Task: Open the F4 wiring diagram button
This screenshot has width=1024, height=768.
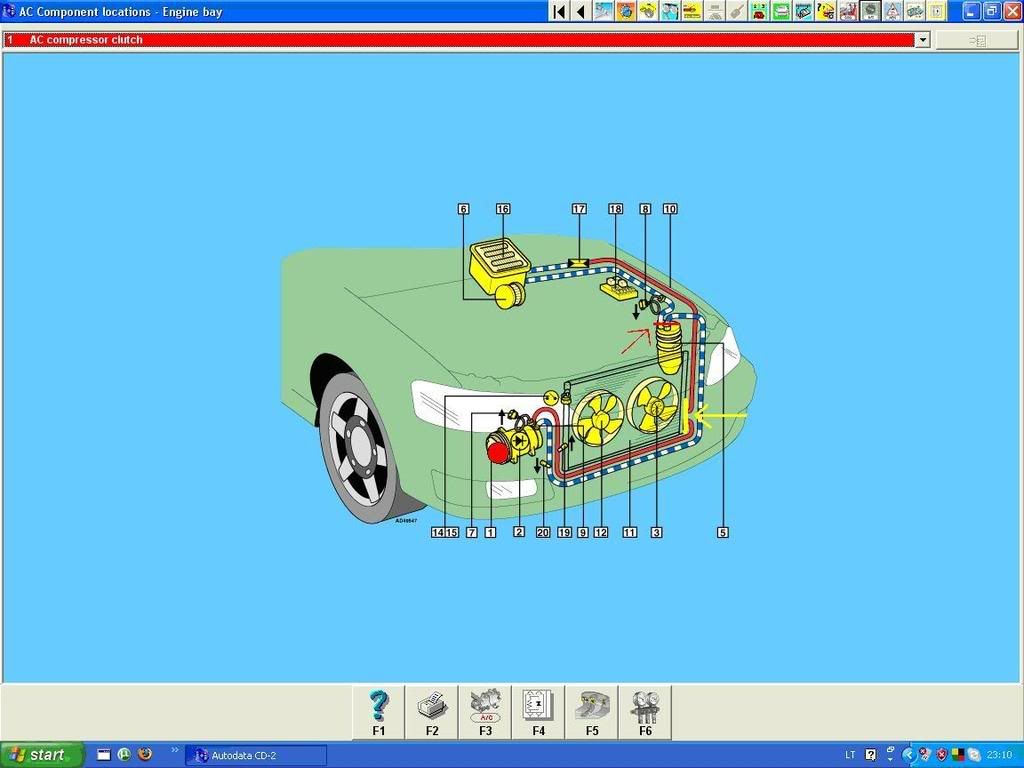Action: pyautogui.click(x=538, y=711)
